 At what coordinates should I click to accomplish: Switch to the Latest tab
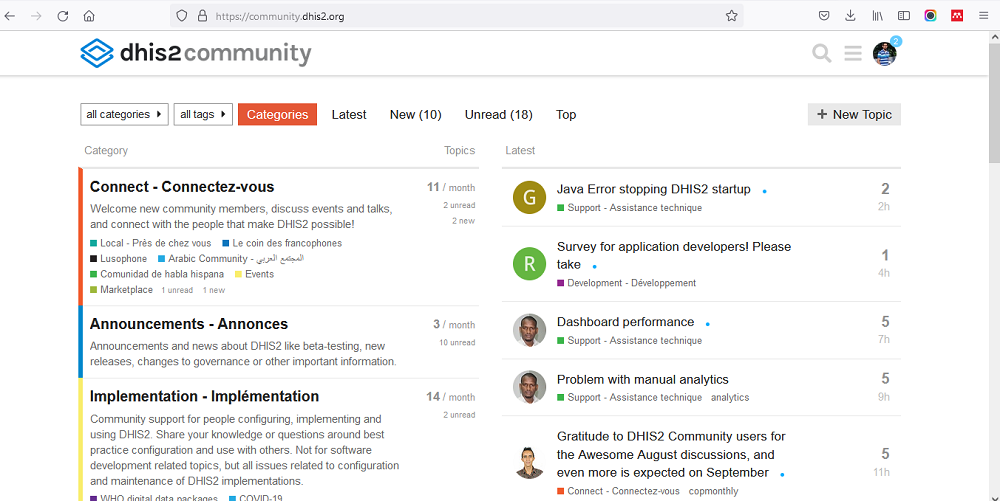[349, 115]
